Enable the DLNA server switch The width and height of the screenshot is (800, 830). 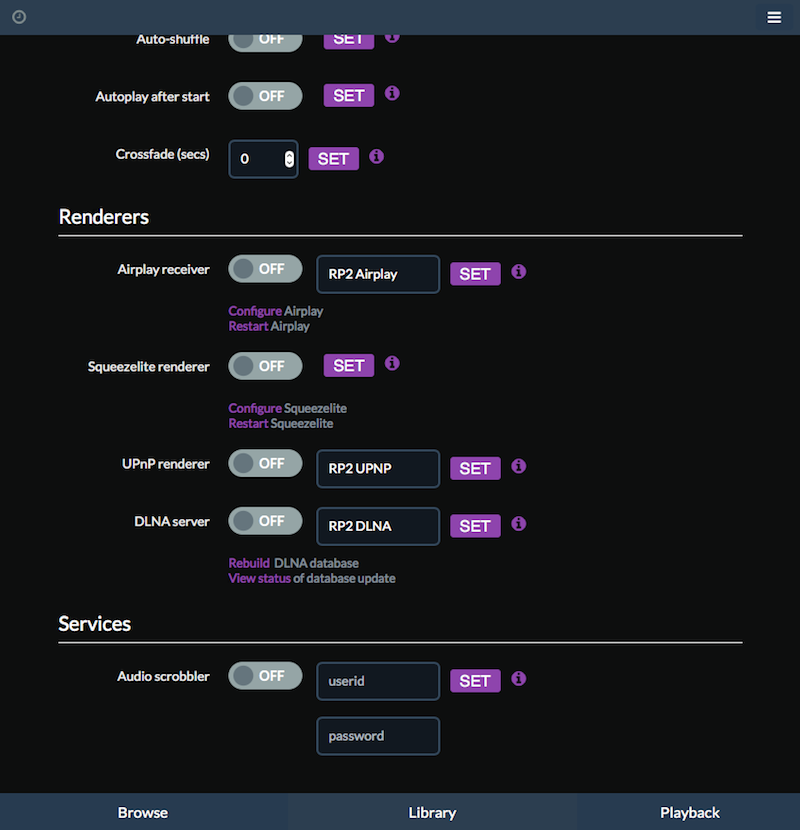[265, 521]
